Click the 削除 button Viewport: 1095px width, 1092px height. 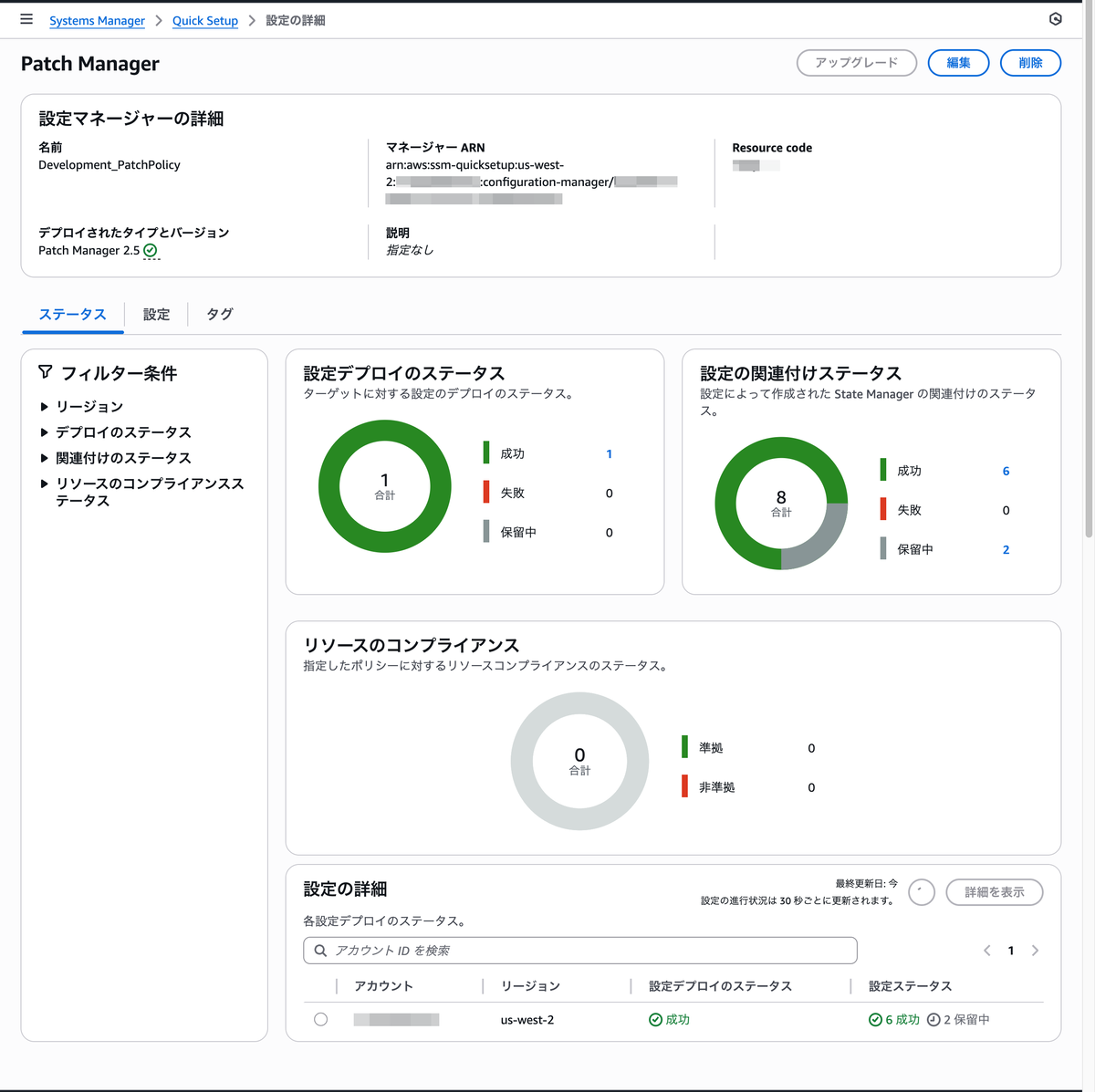tap(1030, 63)
